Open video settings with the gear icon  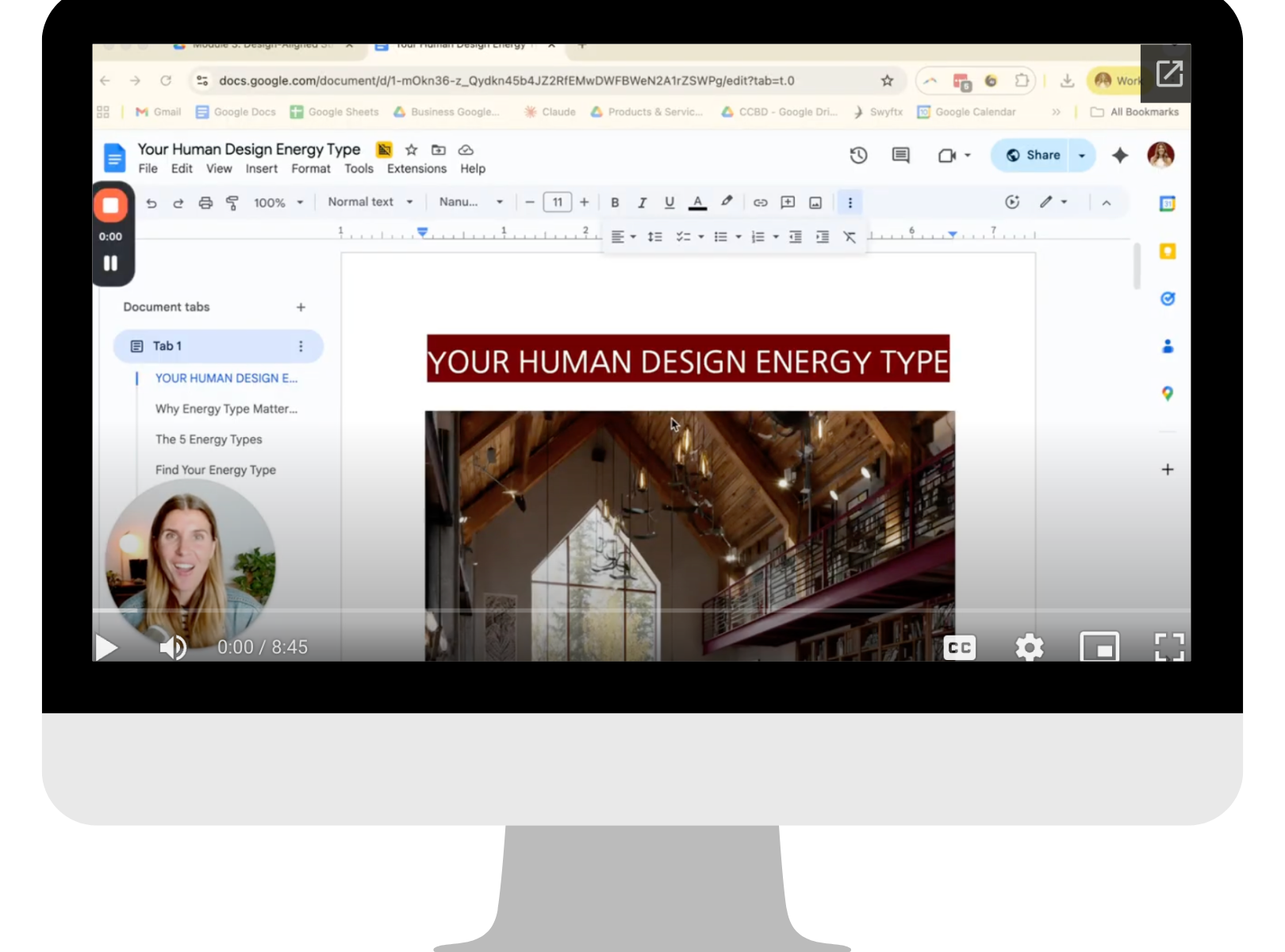pyautogui.click(x=1030, y=647)
